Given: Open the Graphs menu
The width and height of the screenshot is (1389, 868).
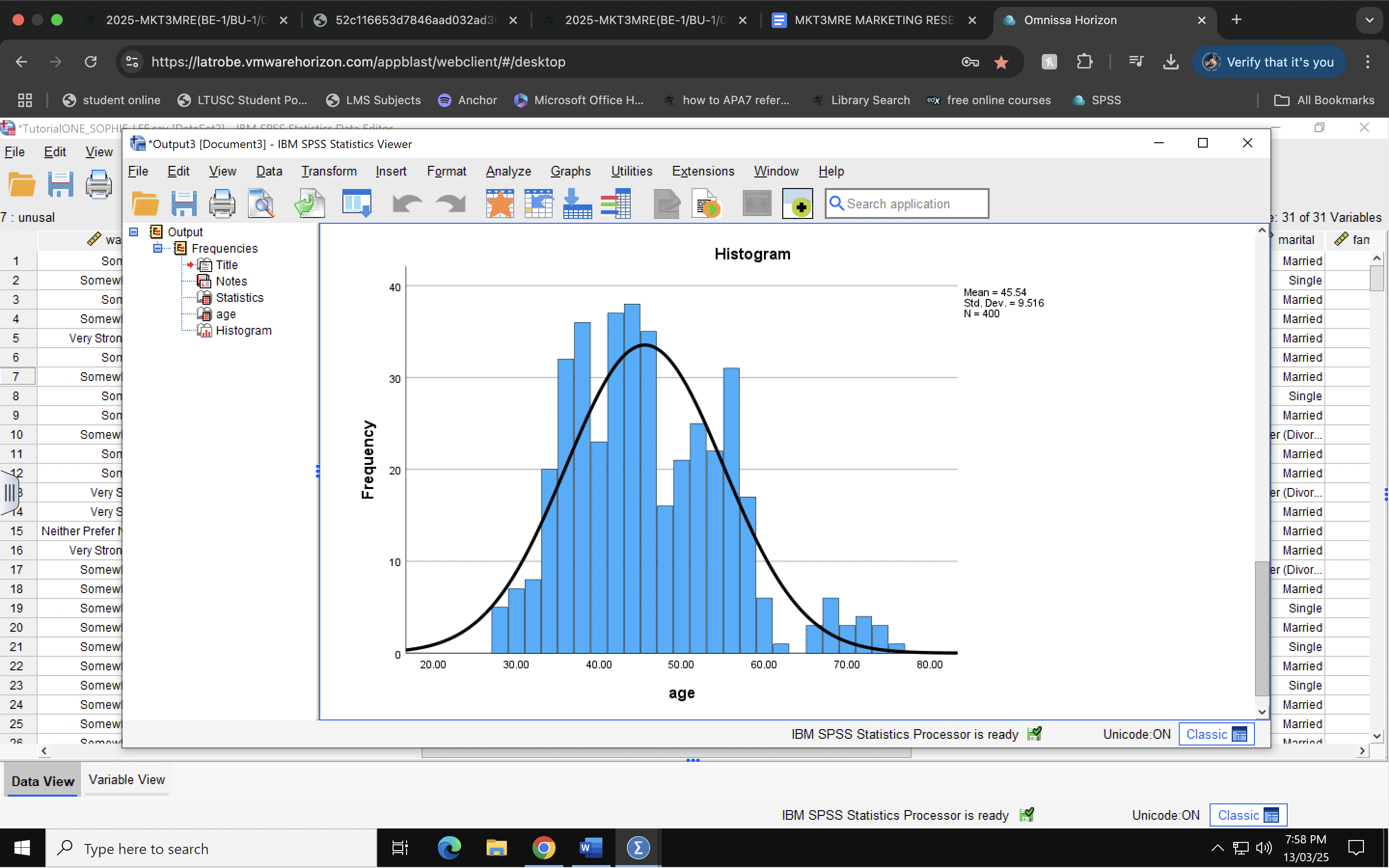Looking at the screenshot, I should pos(570,171).
